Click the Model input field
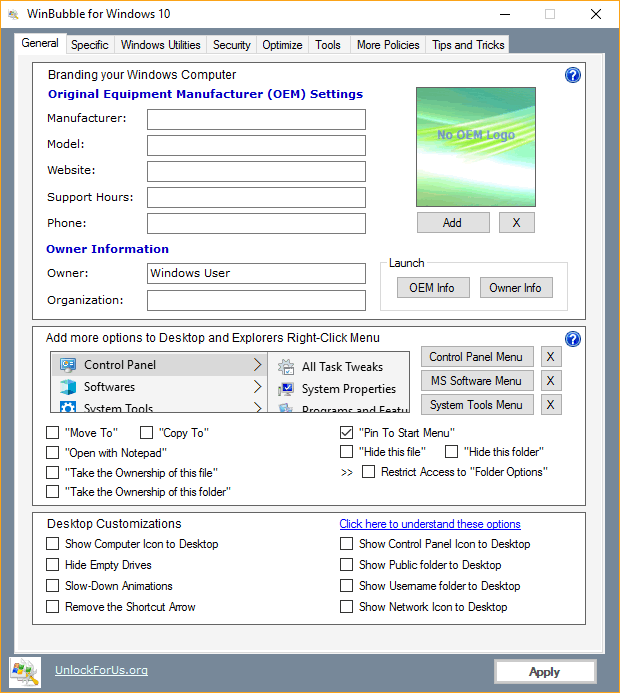 (256, 145)
